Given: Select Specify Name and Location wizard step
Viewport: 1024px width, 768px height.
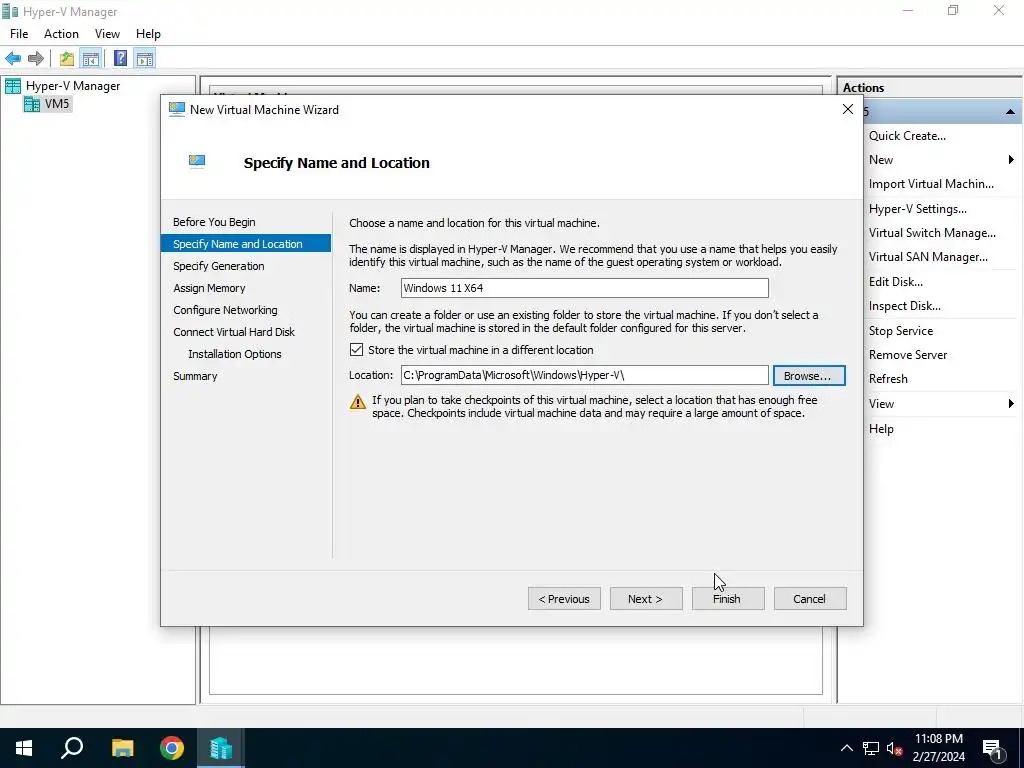Looking at the screenshot, I should (246, 244).
